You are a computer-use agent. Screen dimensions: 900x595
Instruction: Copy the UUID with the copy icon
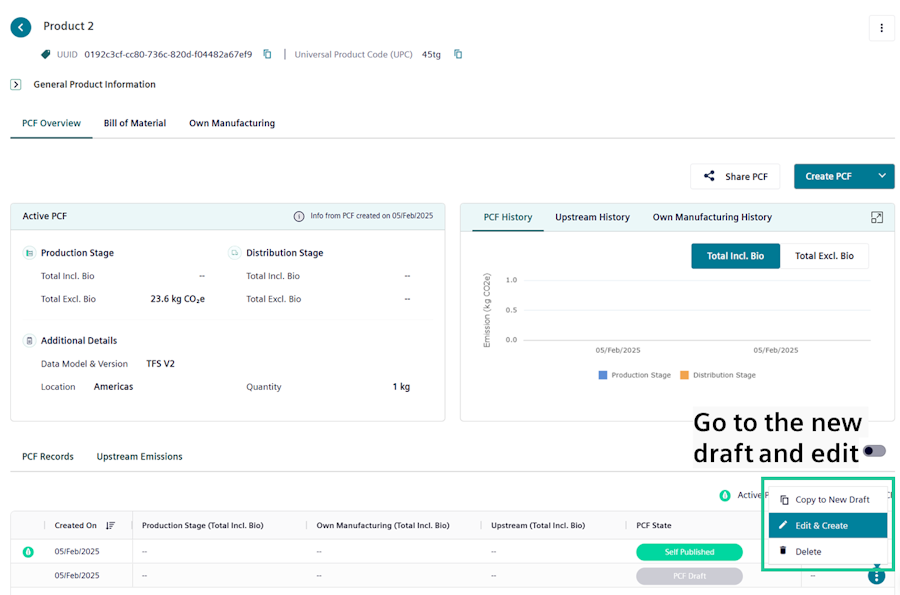coord(267,54)
